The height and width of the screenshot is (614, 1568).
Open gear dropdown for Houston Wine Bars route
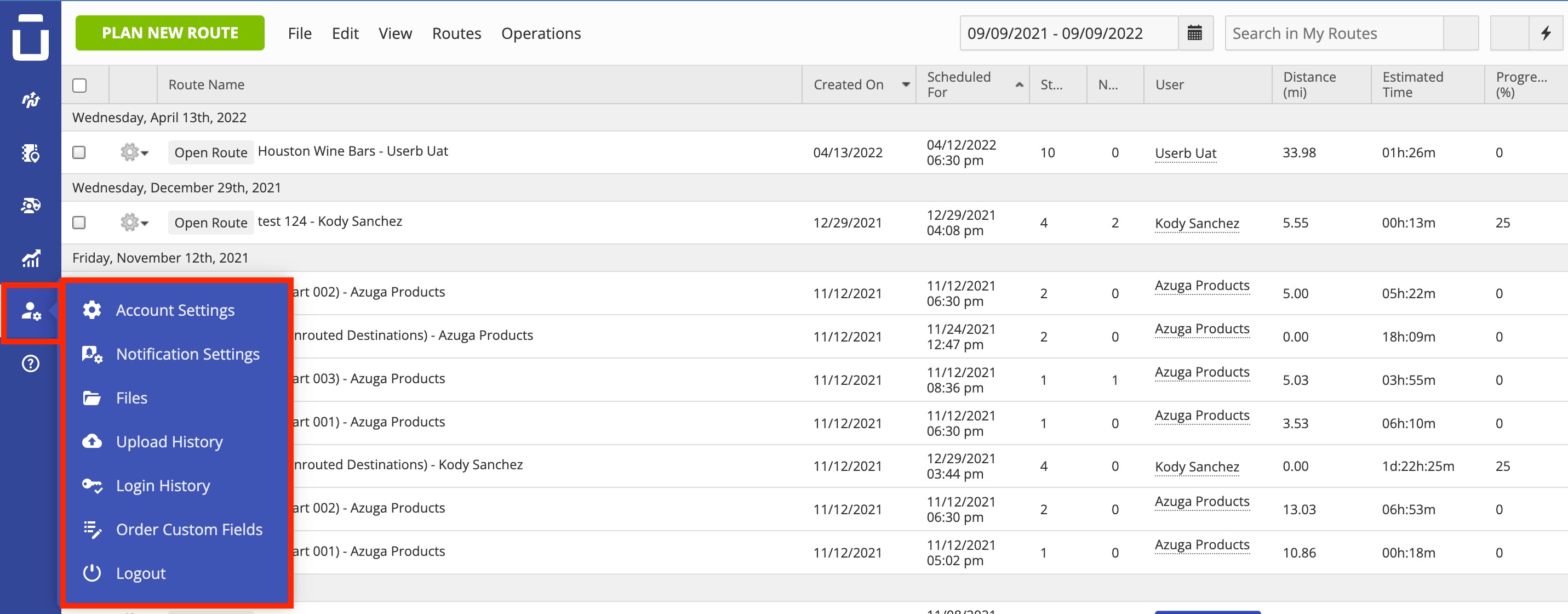click(134, 152)
